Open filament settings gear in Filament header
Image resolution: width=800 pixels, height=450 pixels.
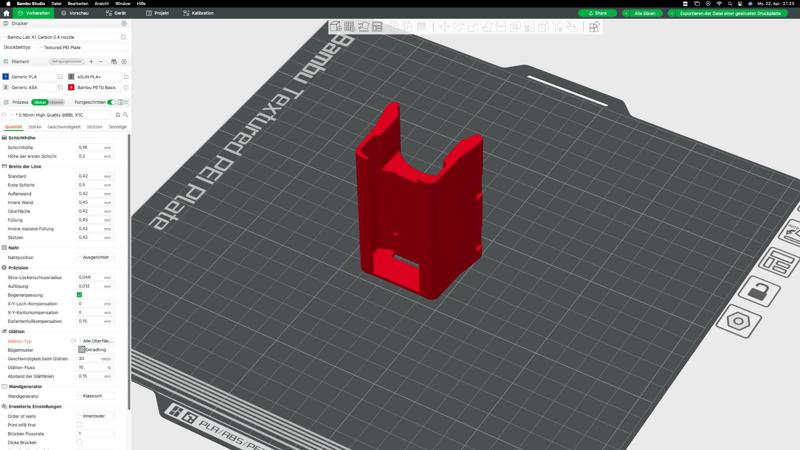[124, 62]
